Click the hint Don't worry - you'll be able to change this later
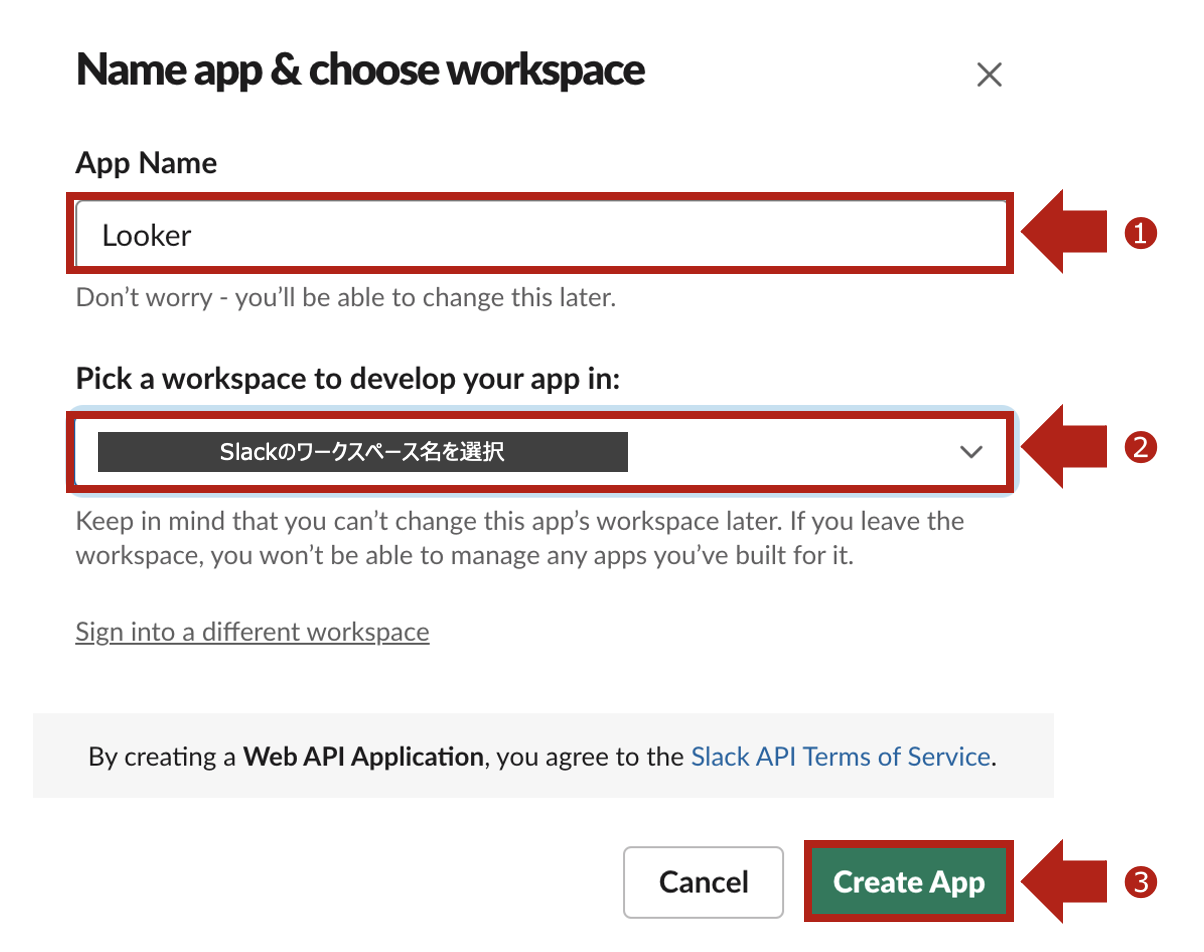The image size is (1204, 952). [345, 297]
